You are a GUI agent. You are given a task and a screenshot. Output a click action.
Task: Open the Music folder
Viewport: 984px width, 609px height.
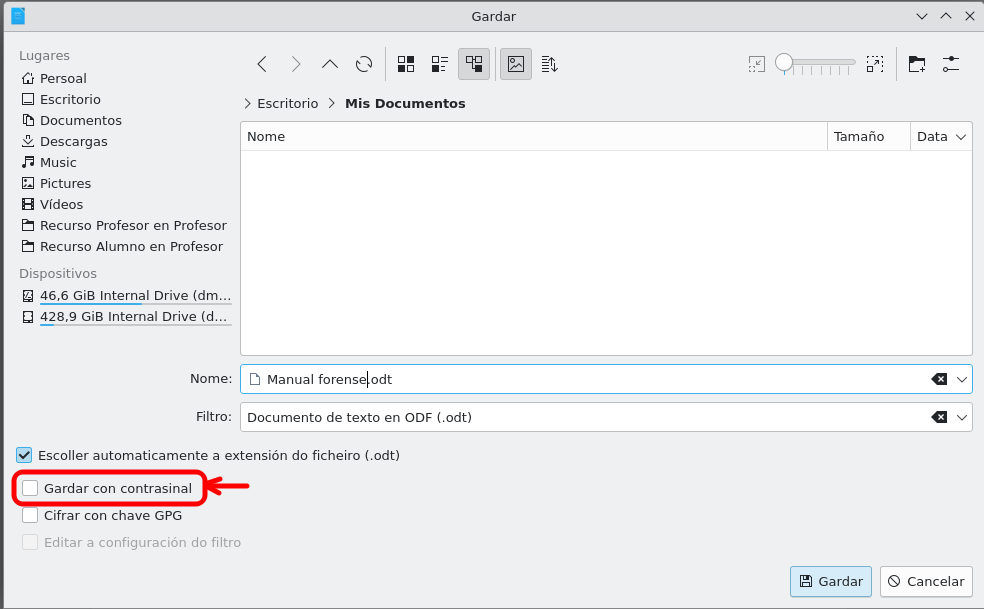pyautogui.click(x=49, y=163)
